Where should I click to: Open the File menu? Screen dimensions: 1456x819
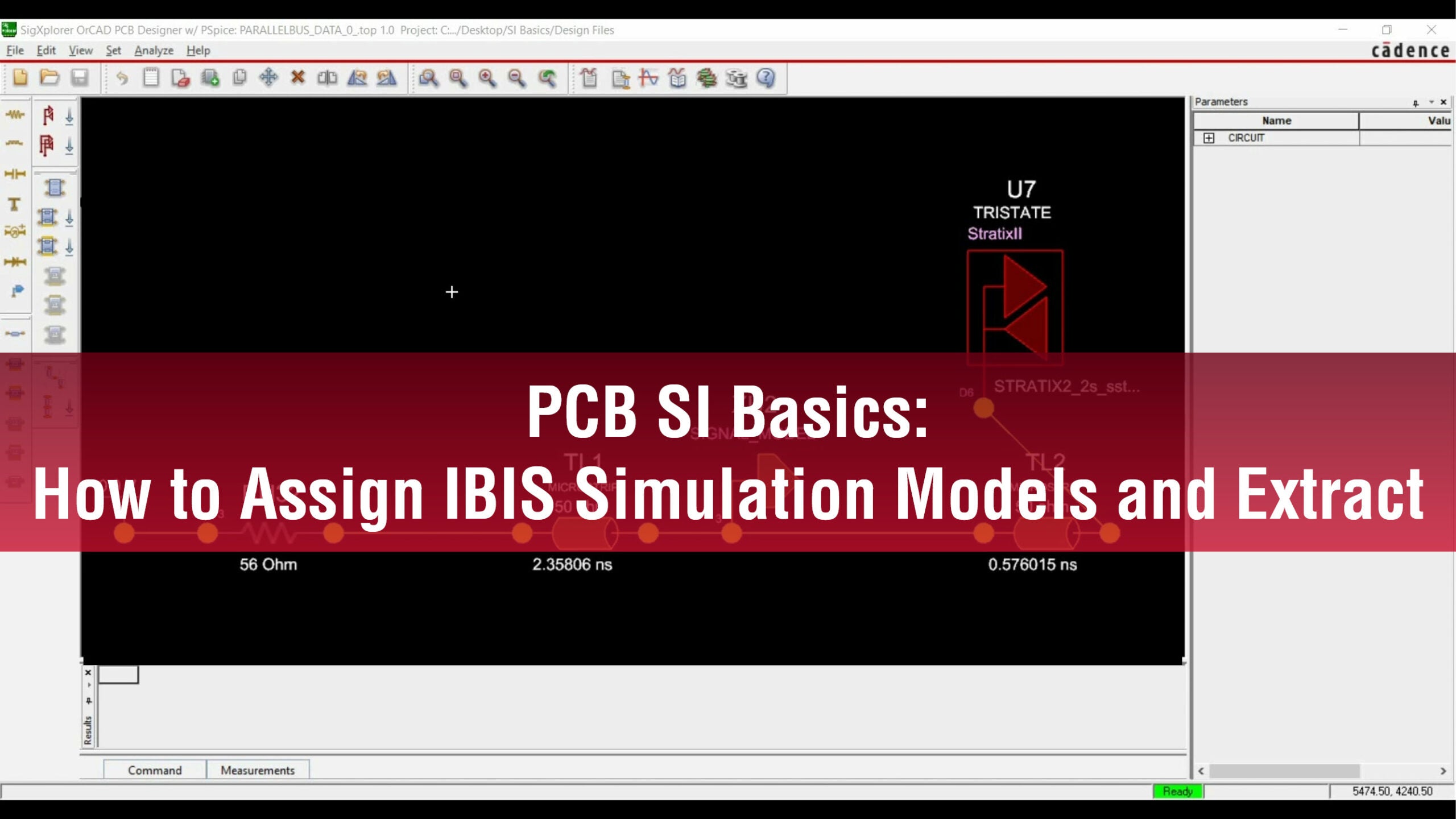coord(15,50)
